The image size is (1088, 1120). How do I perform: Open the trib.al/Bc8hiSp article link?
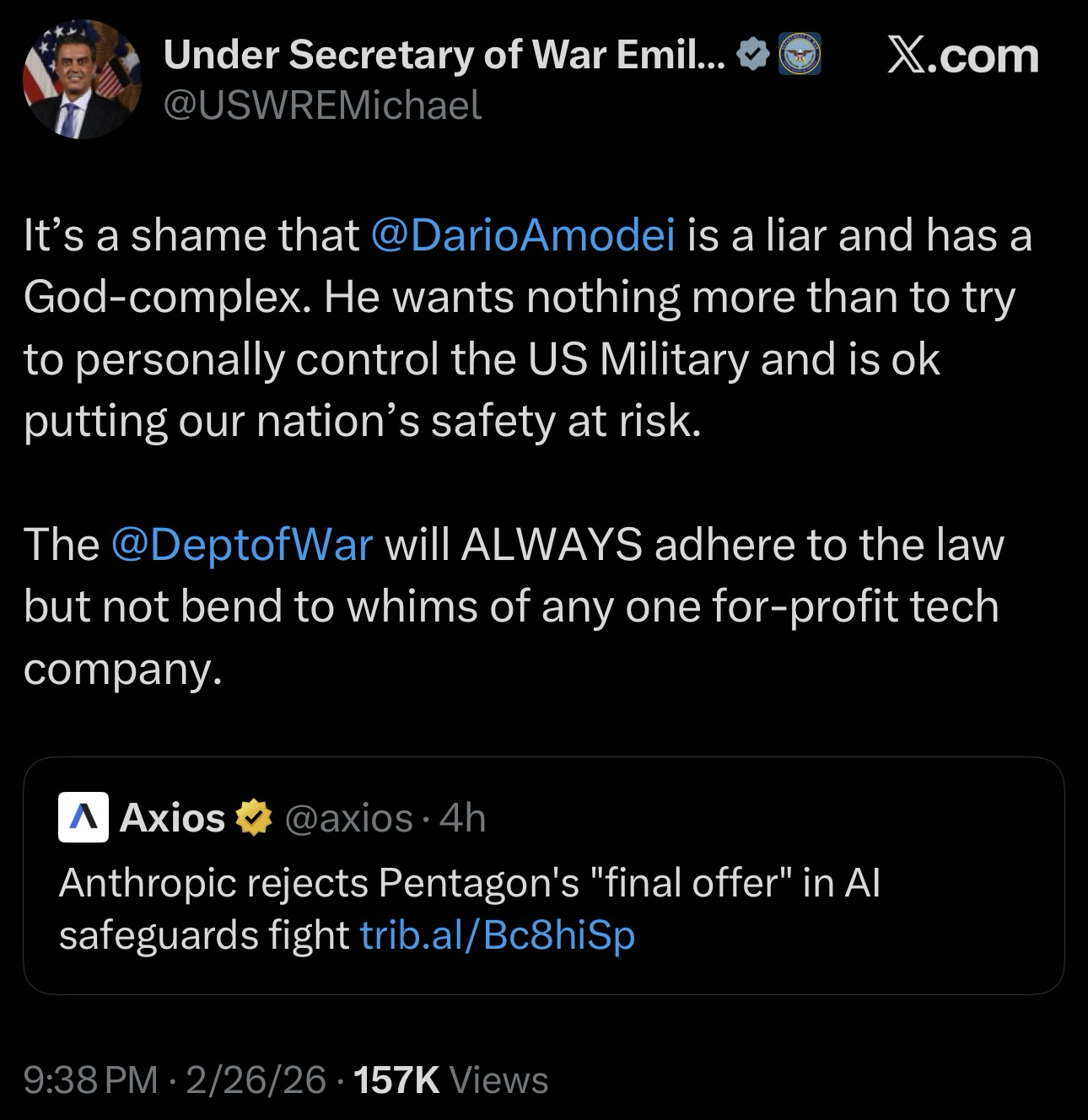[497, 934]
